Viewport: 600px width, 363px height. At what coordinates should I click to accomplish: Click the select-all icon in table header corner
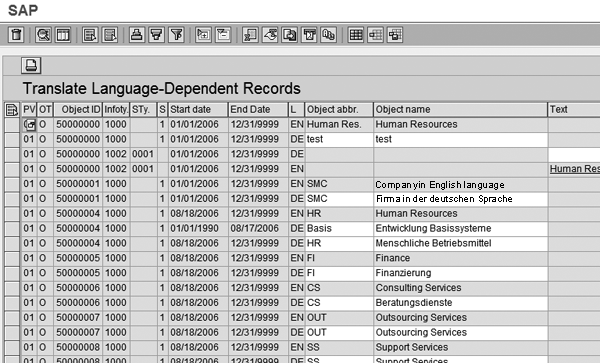click(12, 110)
